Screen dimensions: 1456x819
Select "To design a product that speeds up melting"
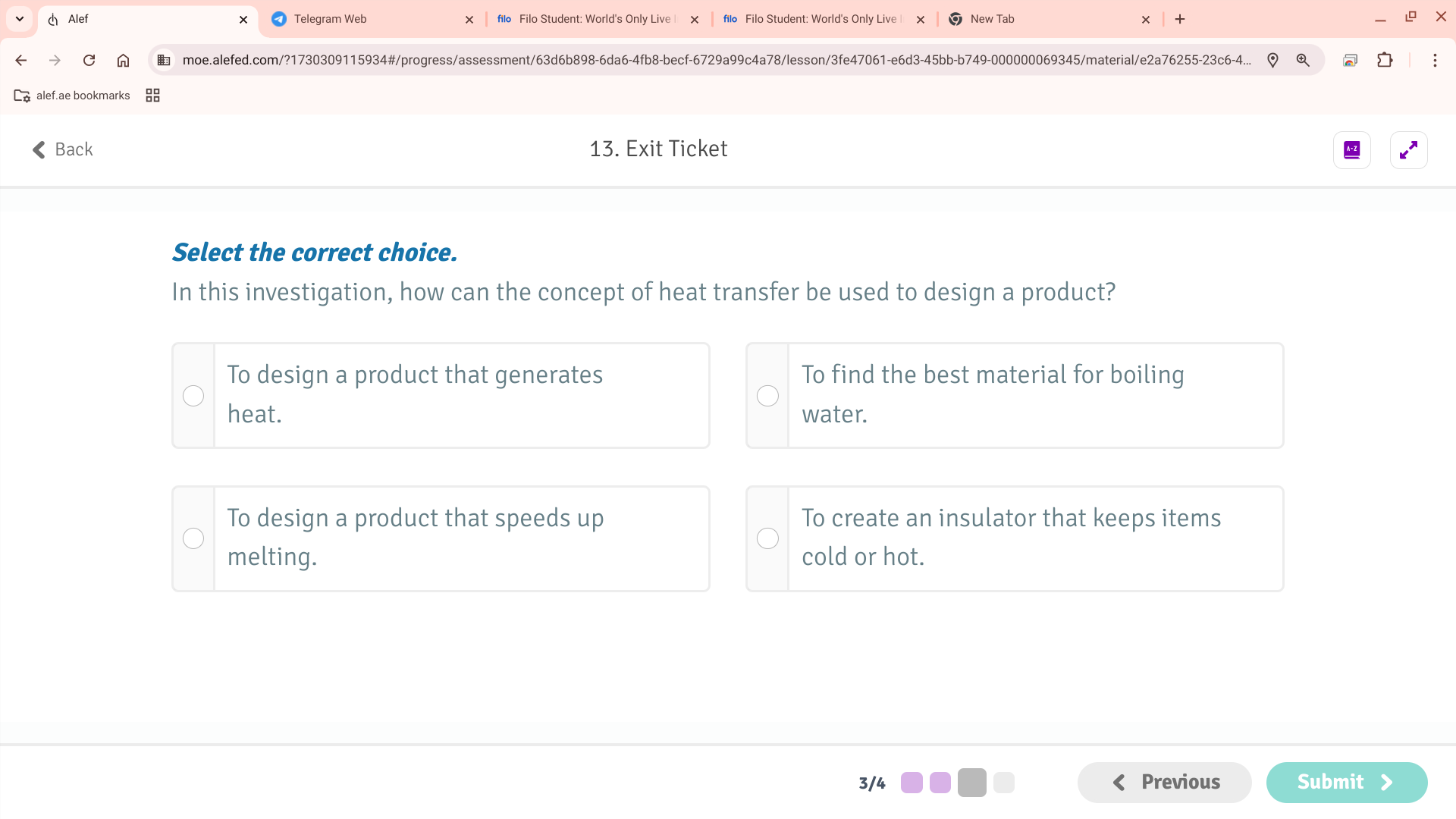click(x=193, y=538)
